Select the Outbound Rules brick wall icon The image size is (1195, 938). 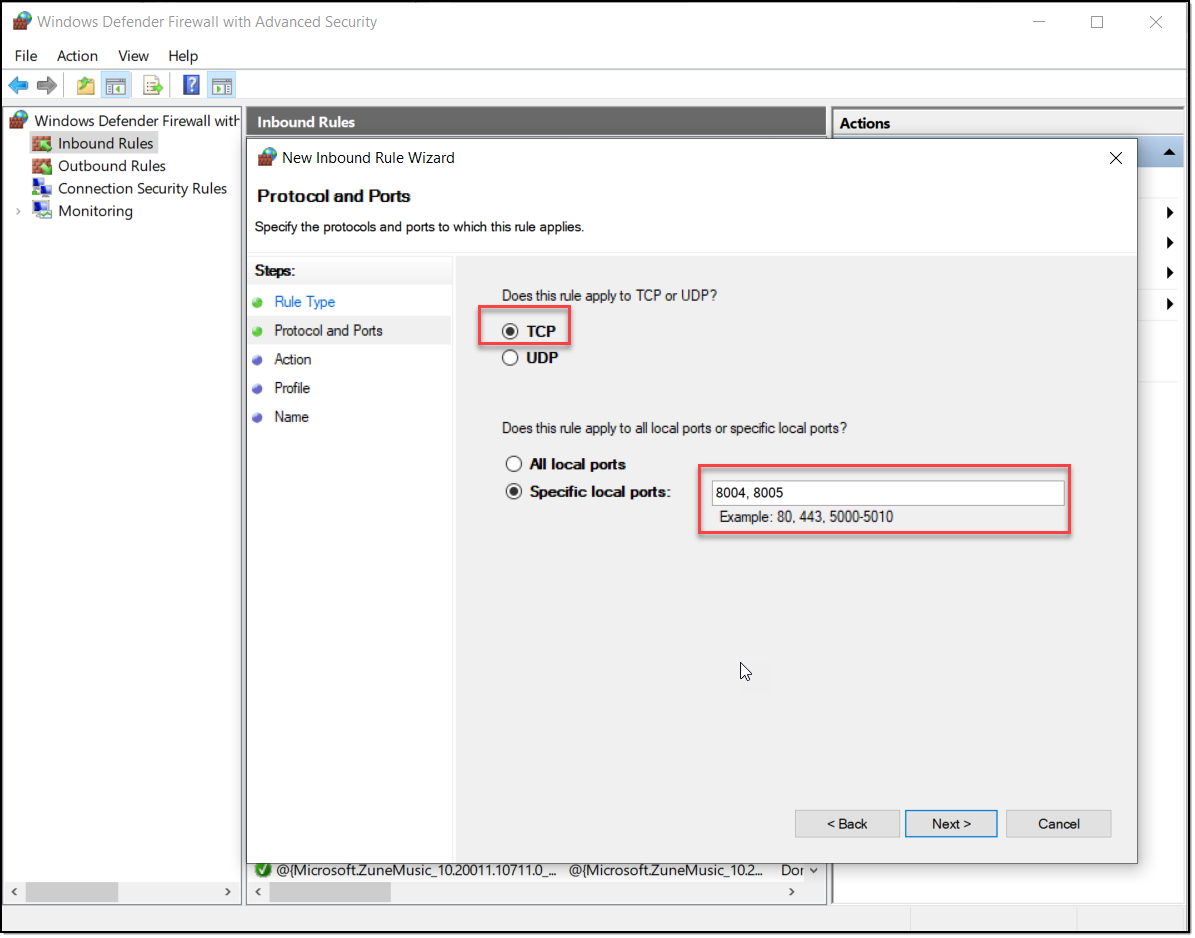click(x=42, y=166)
